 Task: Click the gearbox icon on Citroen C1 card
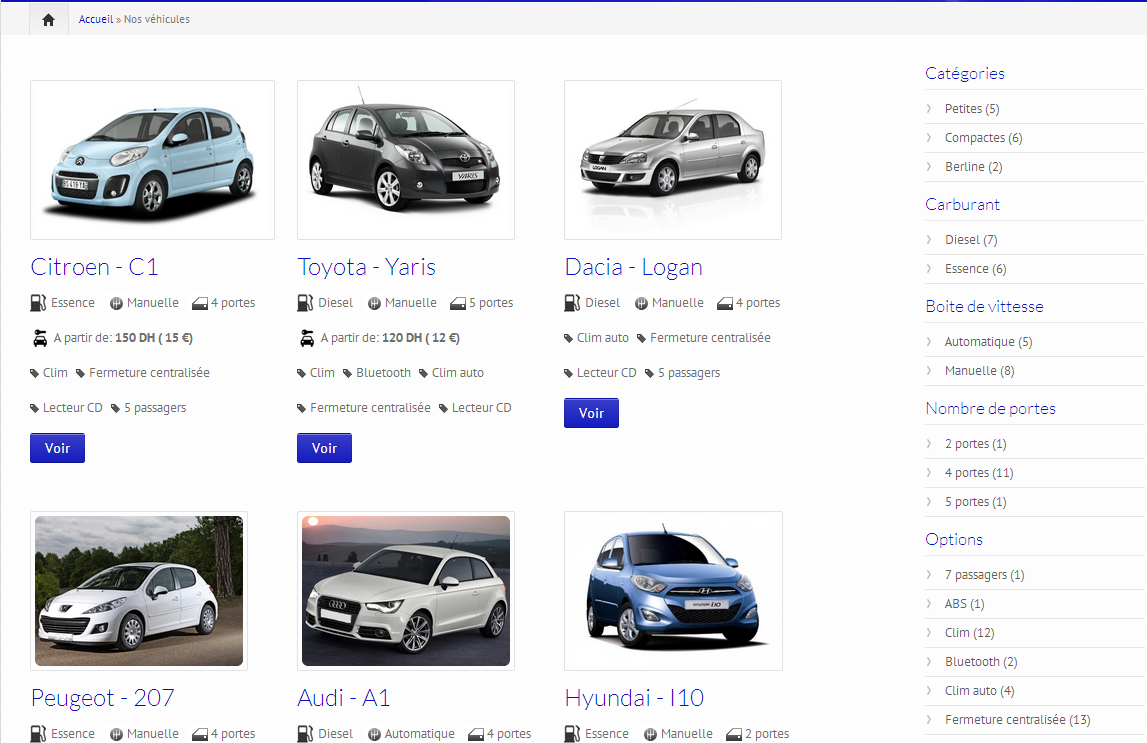pyautogui.click(x=116, y=303)
